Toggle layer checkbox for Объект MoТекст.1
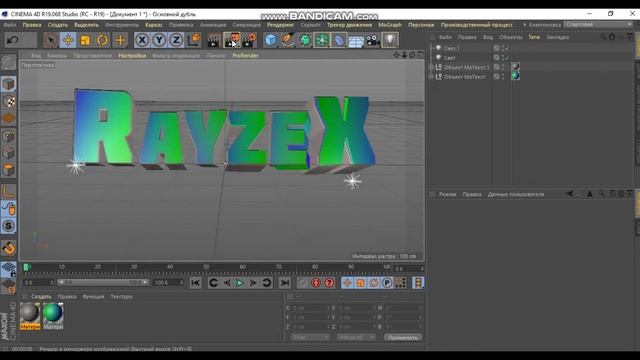640x360 pixels. click(496, 67)
